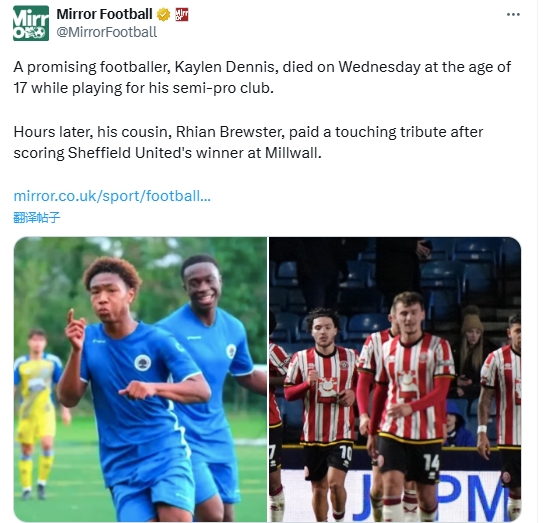Click the paragraph mentioning Rhian Brewster
The image size is (543, 523).
tap(248, 142)
